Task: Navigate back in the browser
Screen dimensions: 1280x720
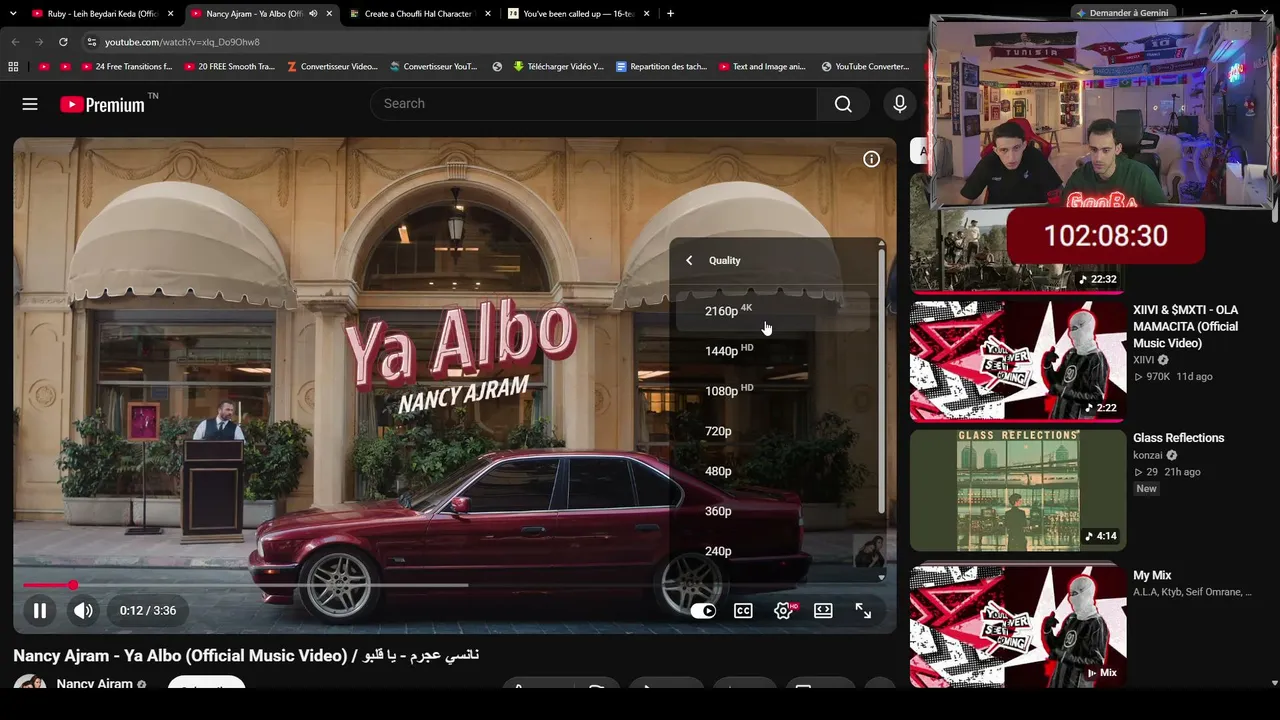Action: pyautogui.click(x=15, y=42)
